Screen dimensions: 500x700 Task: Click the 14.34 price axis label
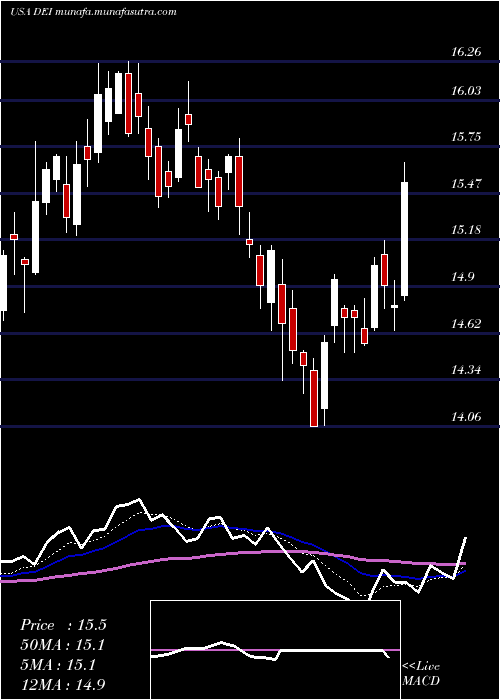tap(466, 370)
